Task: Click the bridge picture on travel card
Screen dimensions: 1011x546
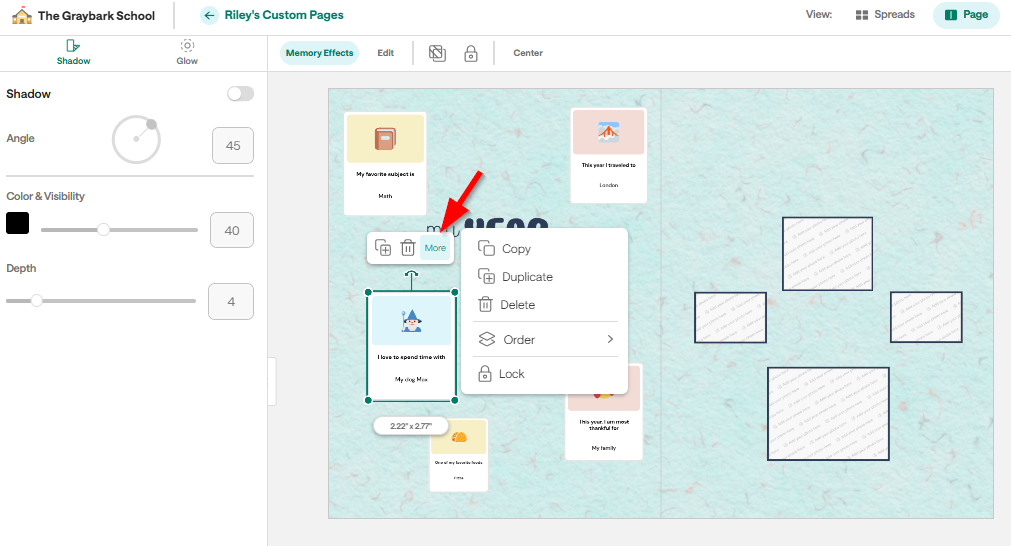Action: [609, 132]
